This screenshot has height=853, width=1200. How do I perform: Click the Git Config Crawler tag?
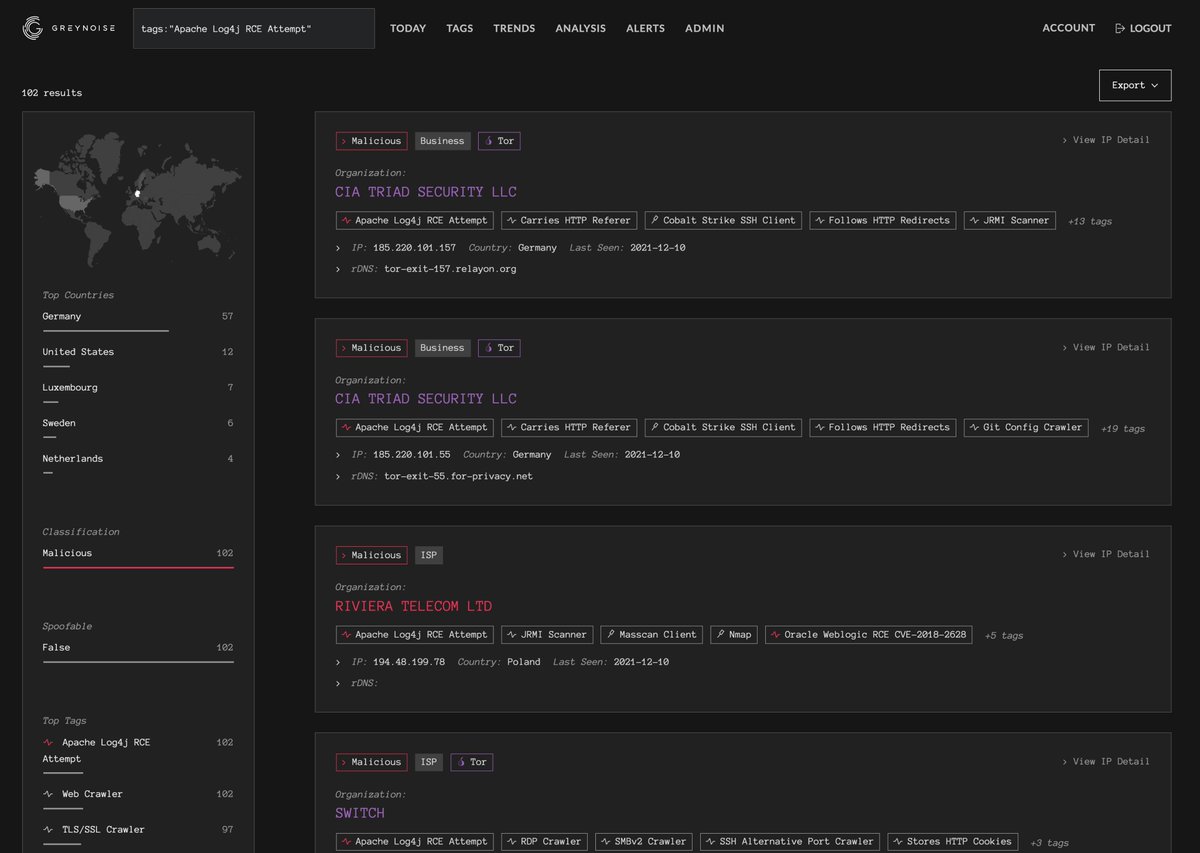[x=1027, y=427]
